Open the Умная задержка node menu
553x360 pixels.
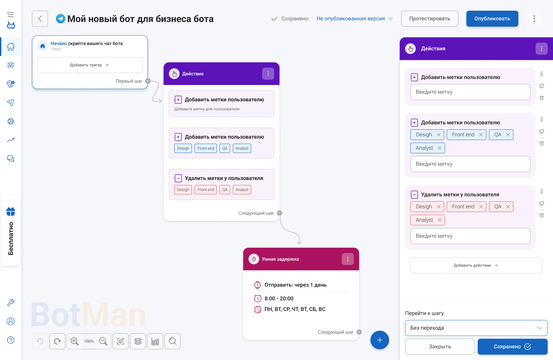[348, 259]
